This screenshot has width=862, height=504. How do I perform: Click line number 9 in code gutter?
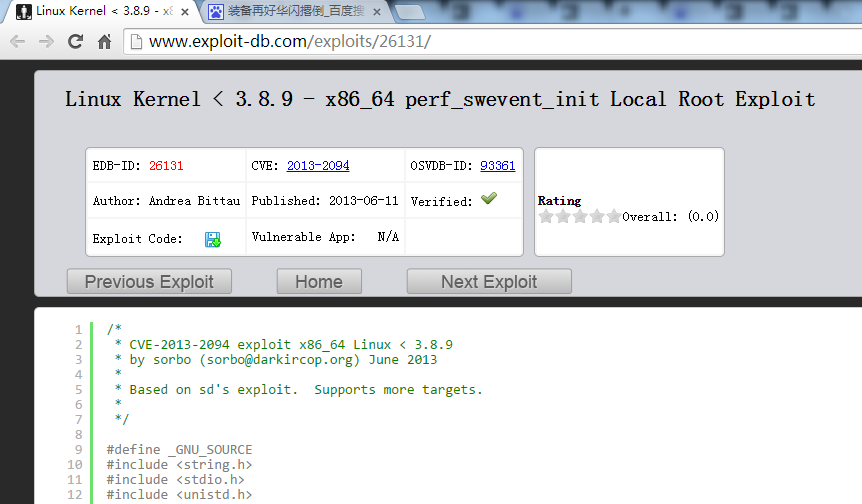point(79,450)
